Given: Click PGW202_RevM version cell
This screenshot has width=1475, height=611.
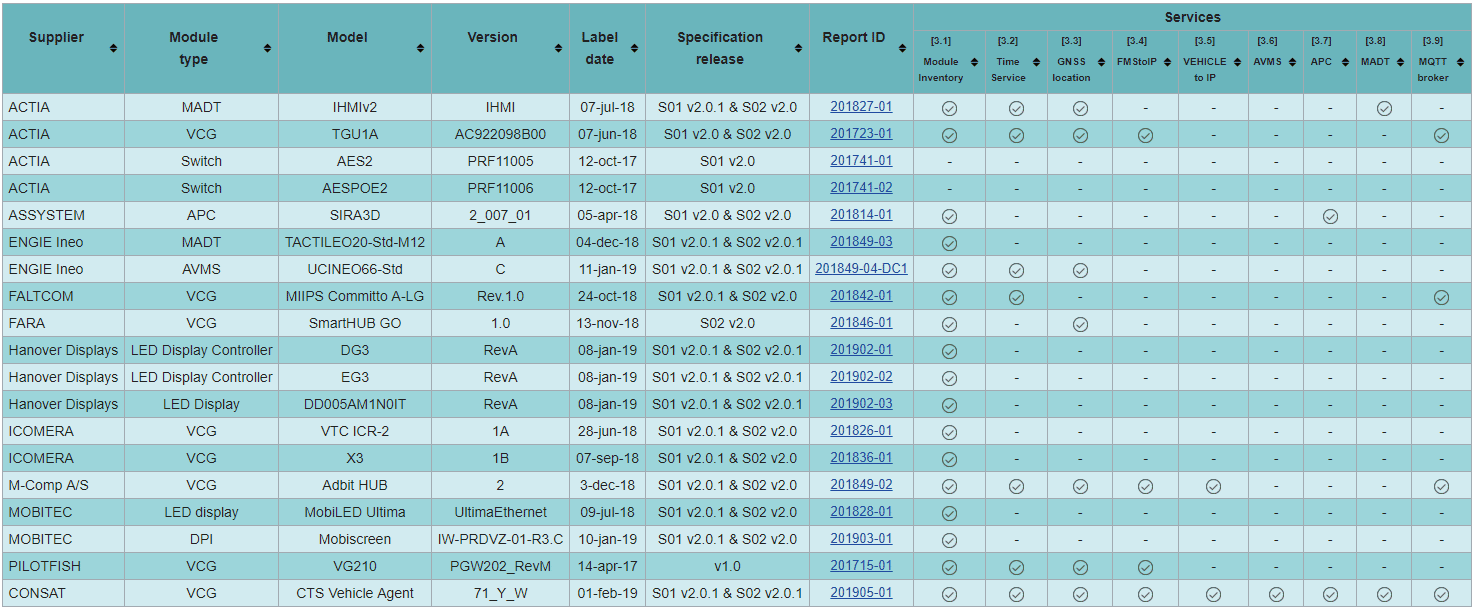Looking at the screenshot, I should (500, 566).
